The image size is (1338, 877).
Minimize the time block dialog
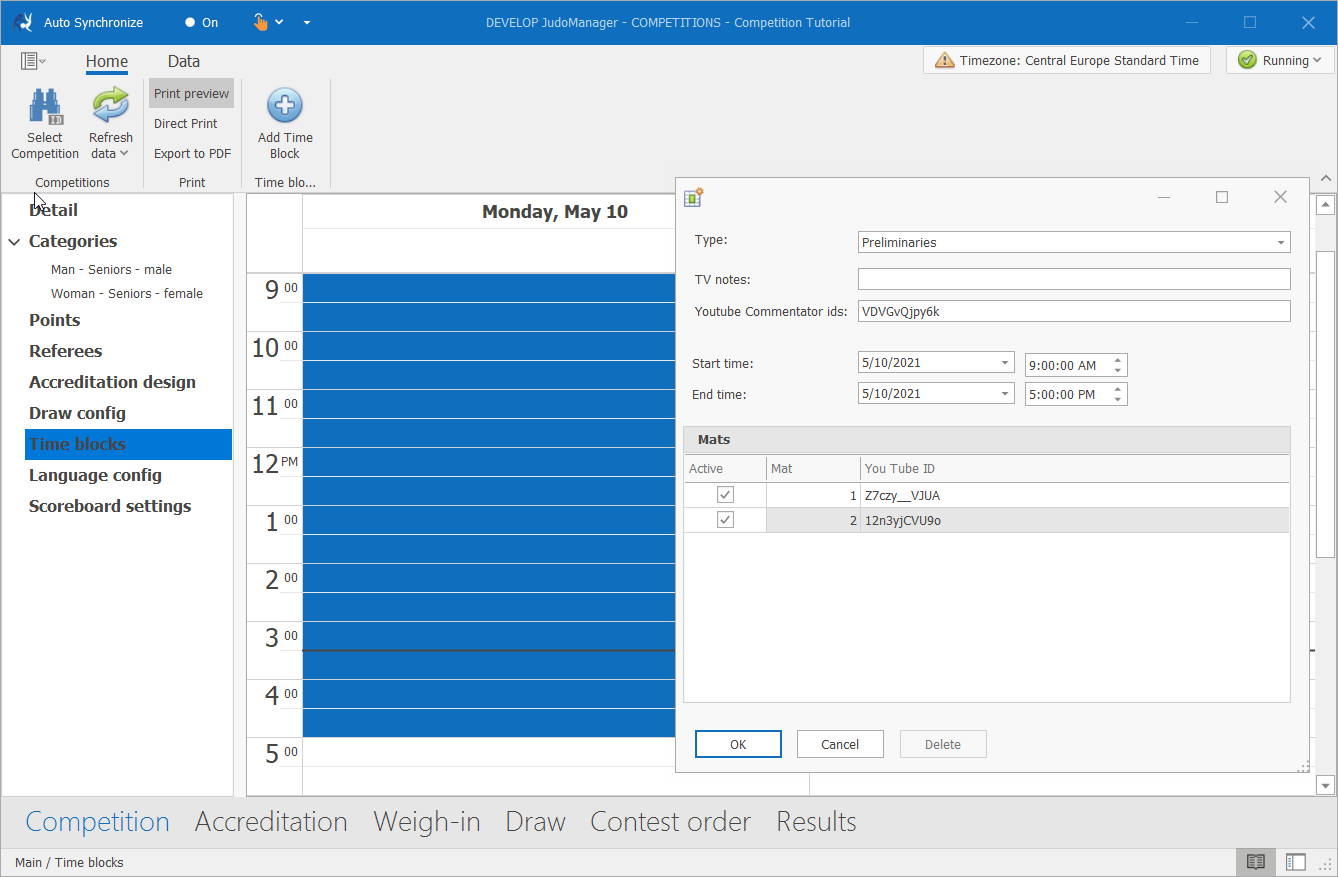coord(1164,197)
